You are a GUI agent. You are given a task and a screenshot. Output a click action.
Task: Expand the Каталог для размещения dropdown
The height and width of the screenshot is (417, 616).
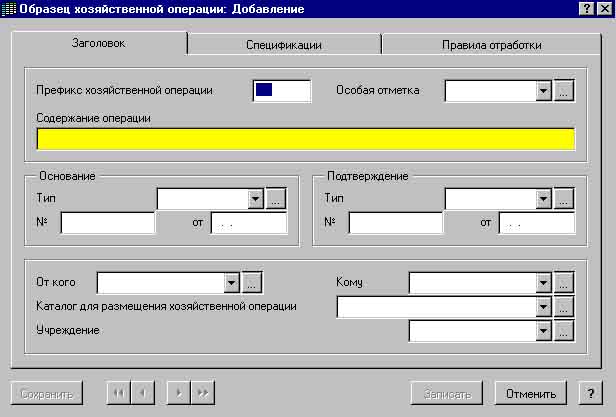(544, 307)
